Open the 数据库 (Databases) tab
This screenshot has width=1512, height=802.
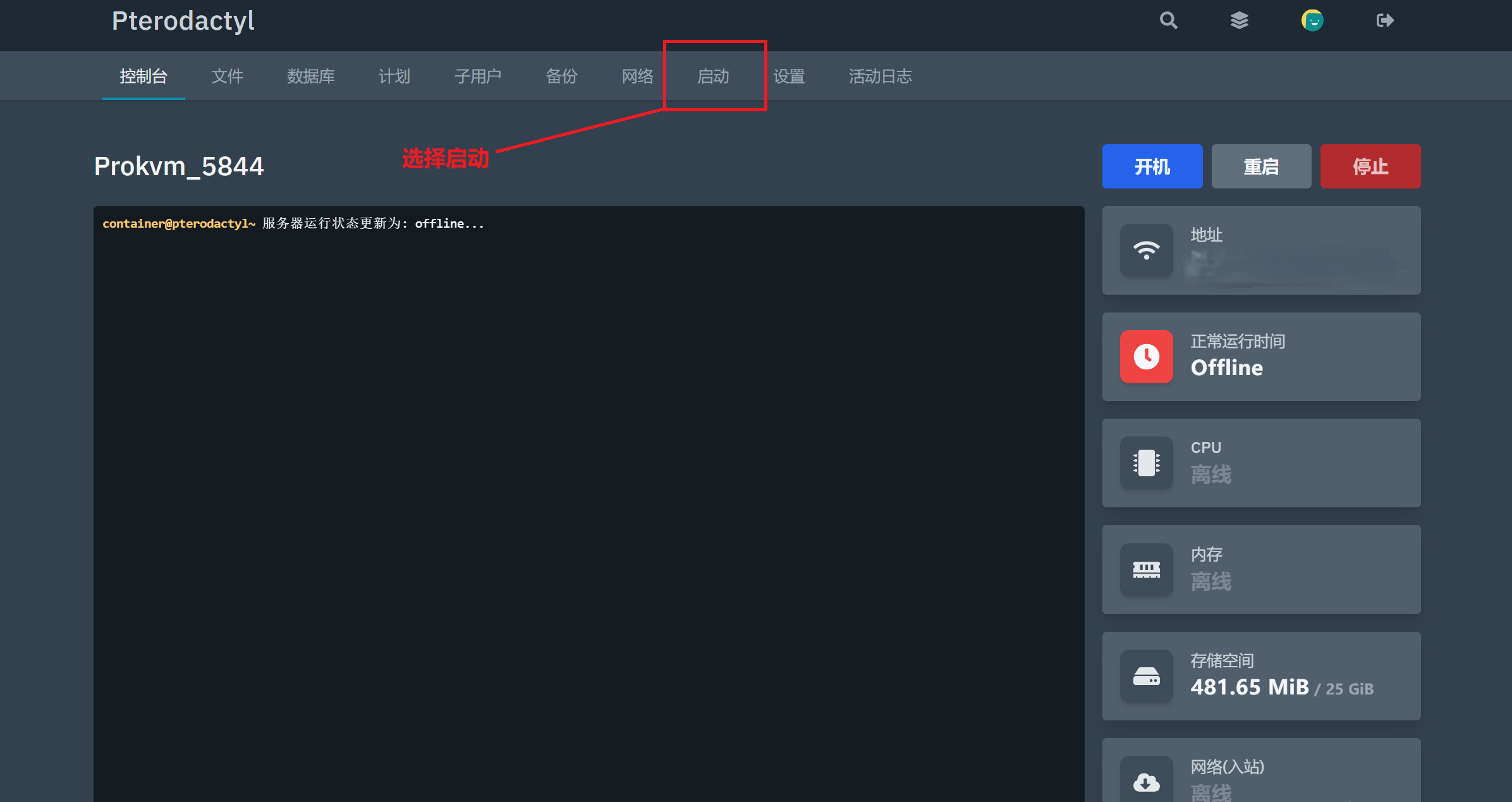click(310, 77)
